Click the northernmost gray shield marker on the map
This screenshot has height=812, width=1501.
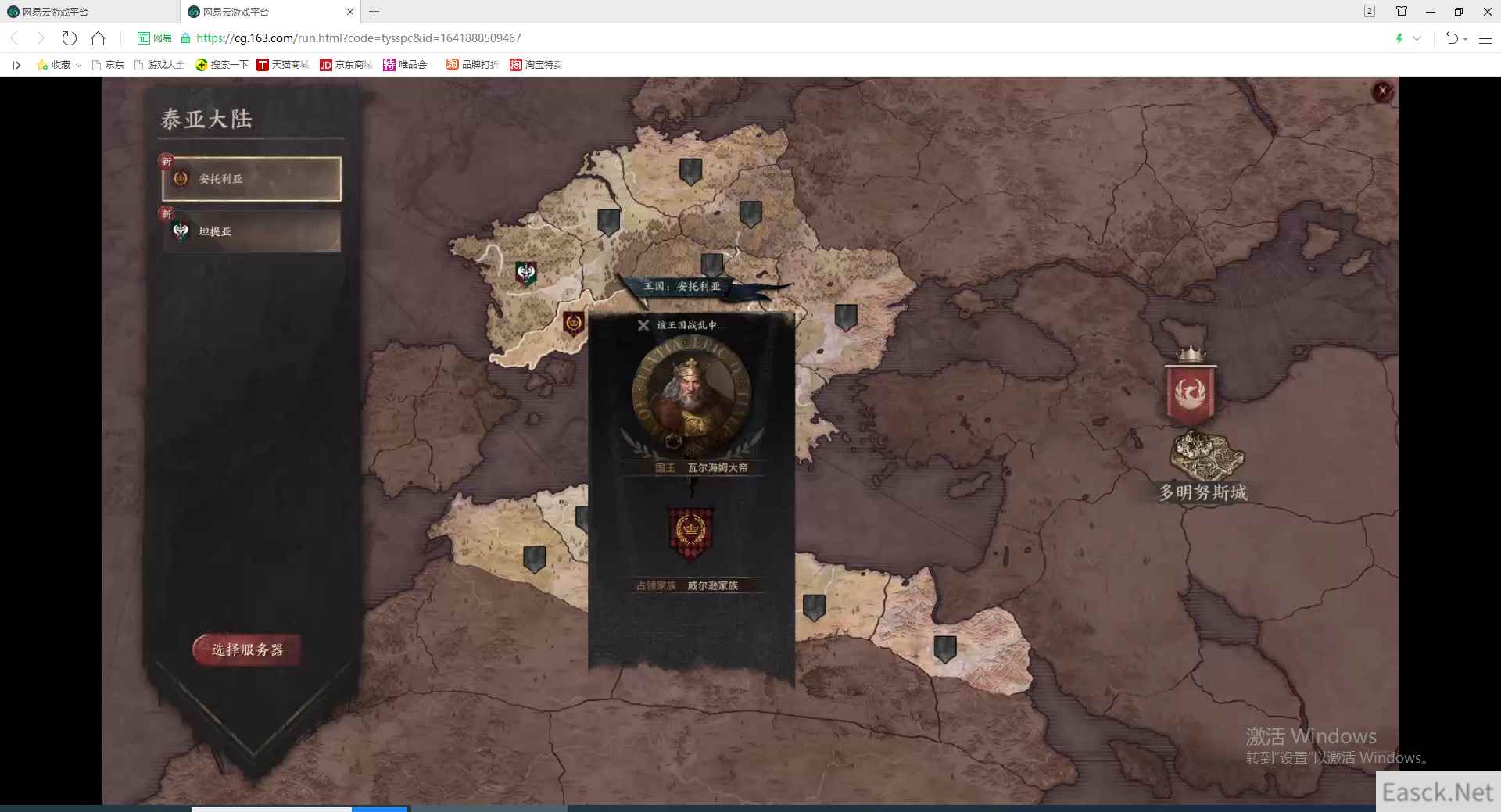(x=690, y=171)
